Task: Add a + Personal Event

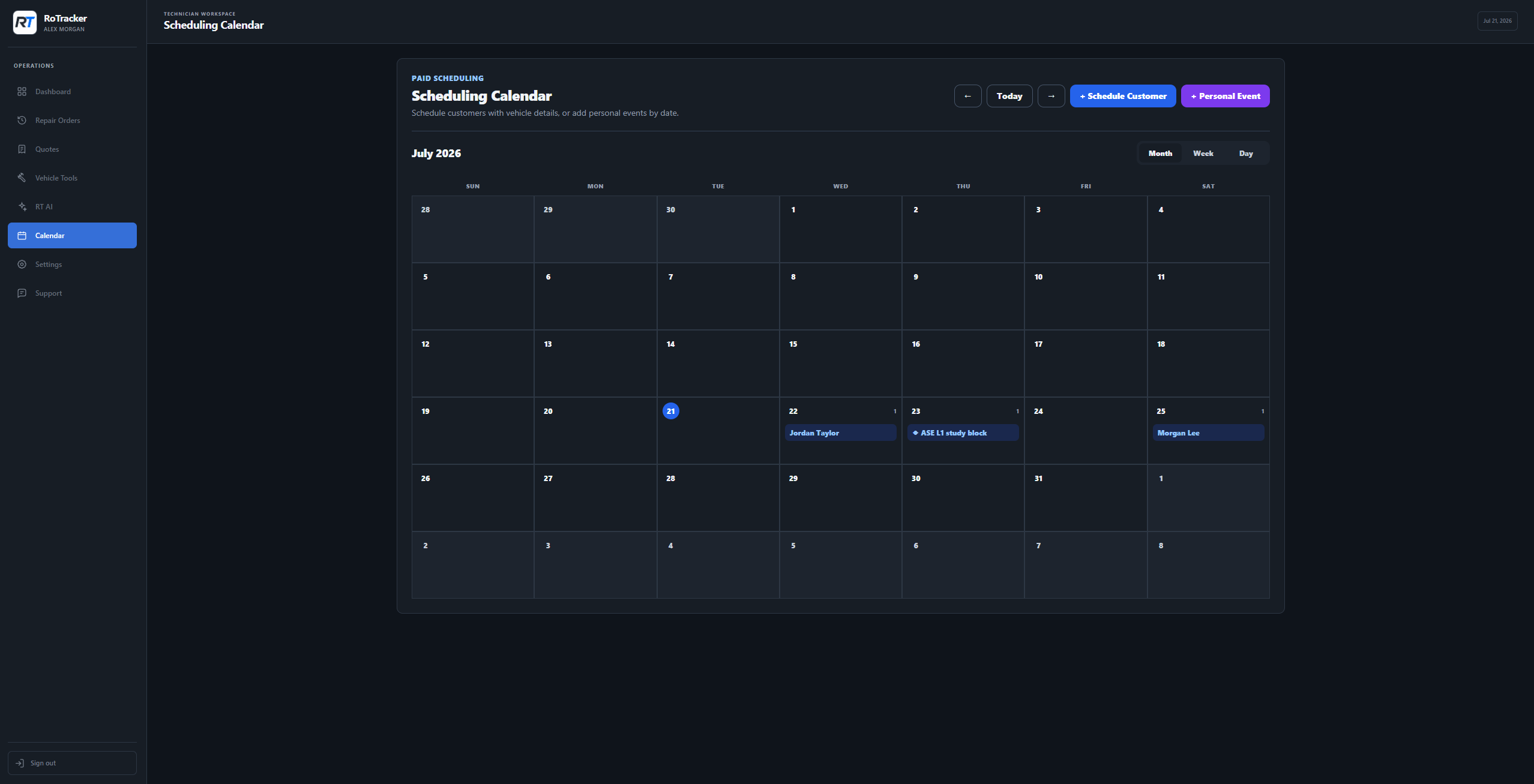Action: click(1226, 96)
